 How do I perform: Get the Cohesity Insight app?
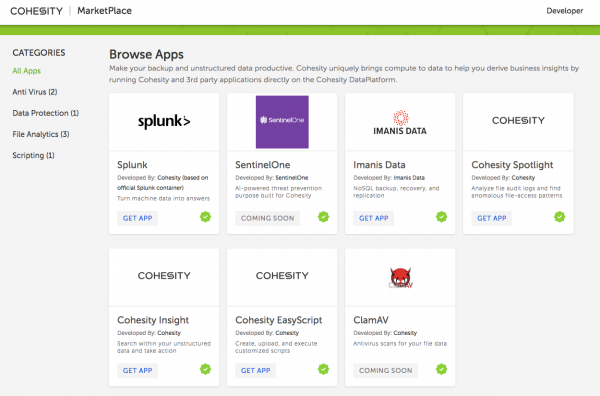pyautogui.click(x=137, y=370)
